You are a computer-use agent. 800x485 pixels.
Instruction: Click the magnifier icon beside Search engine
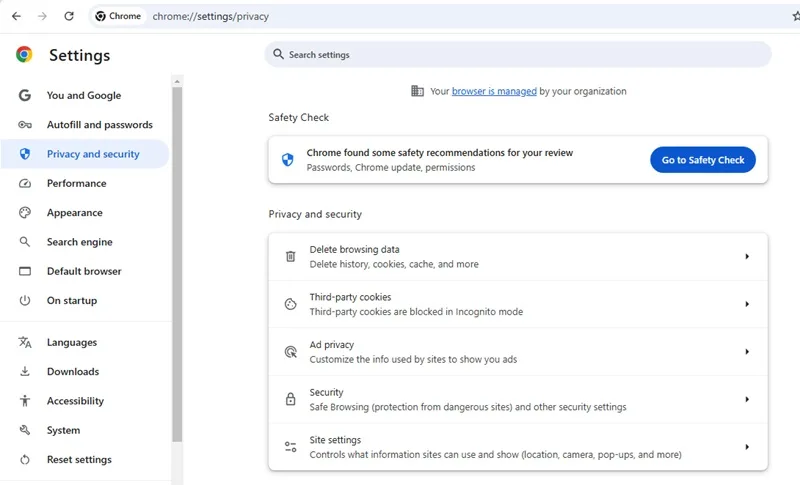[25, 242]
